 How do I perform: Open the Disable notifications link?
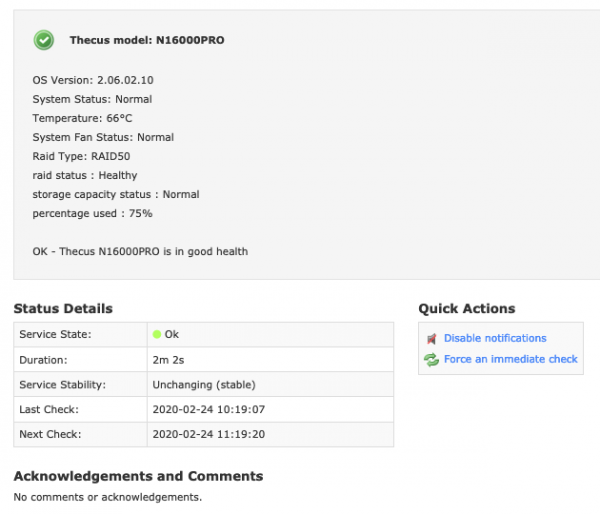[x=495, y=339]
